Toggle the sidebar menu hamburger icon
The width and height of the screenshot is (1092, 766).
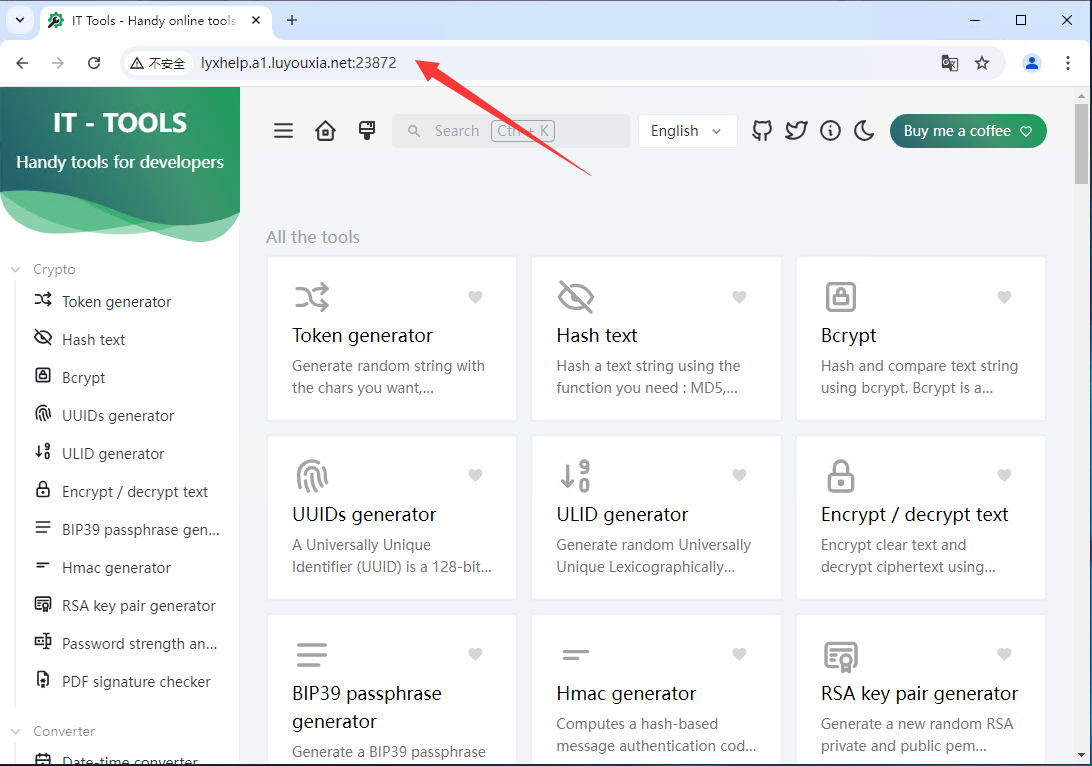click(x=283, y=131)
